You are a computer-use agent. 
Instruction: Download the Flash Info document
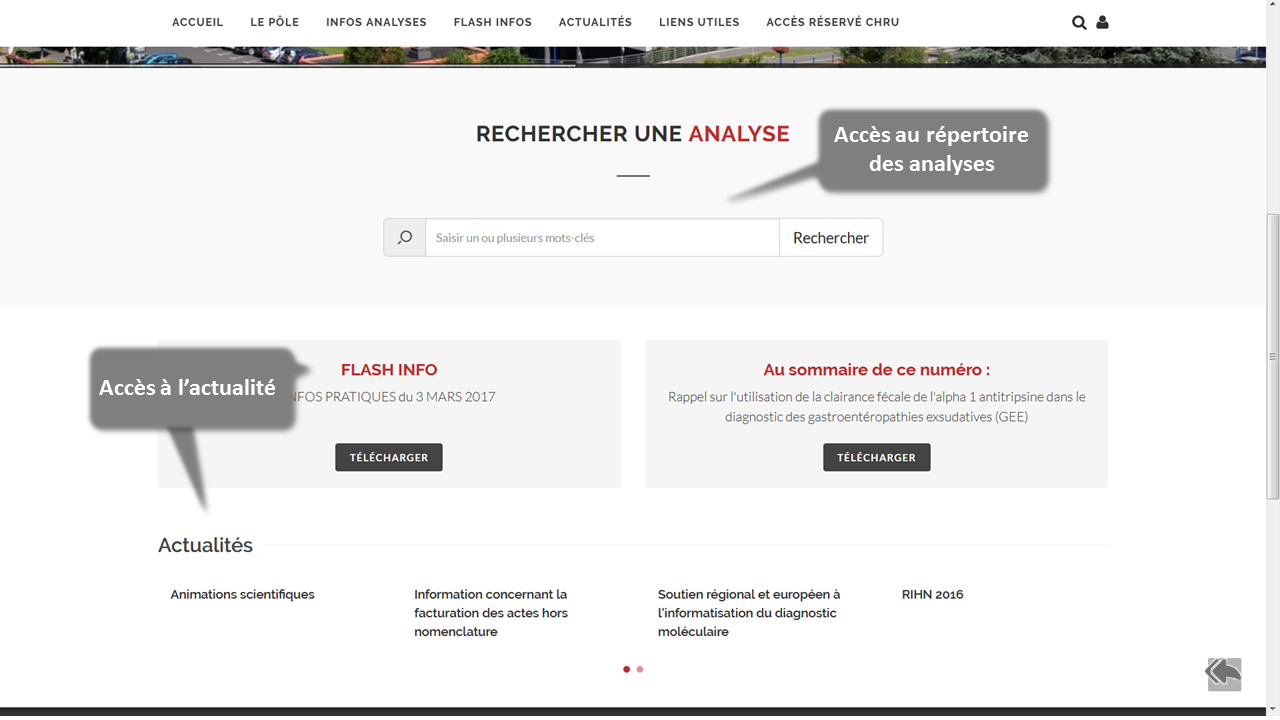click(x=388, y=457)
